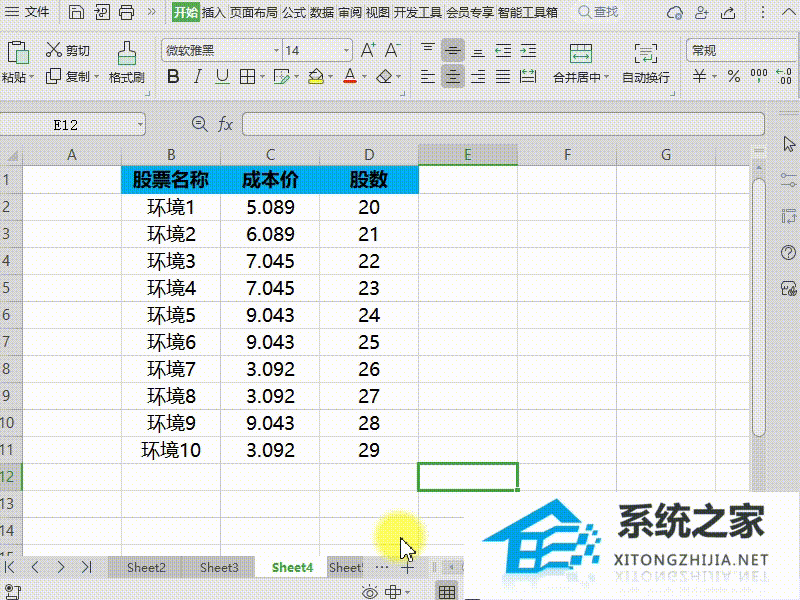Align text to top of cell
Image resolution: width=800 pixels, height=600 pixels.
(x=428, y=49)
